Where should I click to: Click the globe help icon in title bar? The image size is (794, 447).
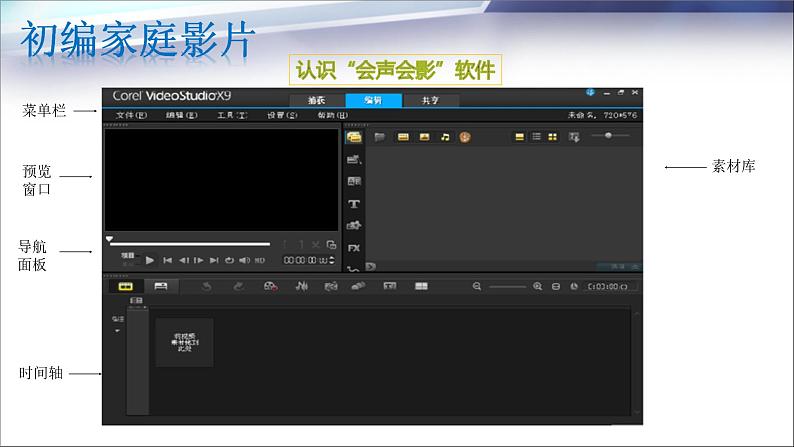click(x=590, y=93)
